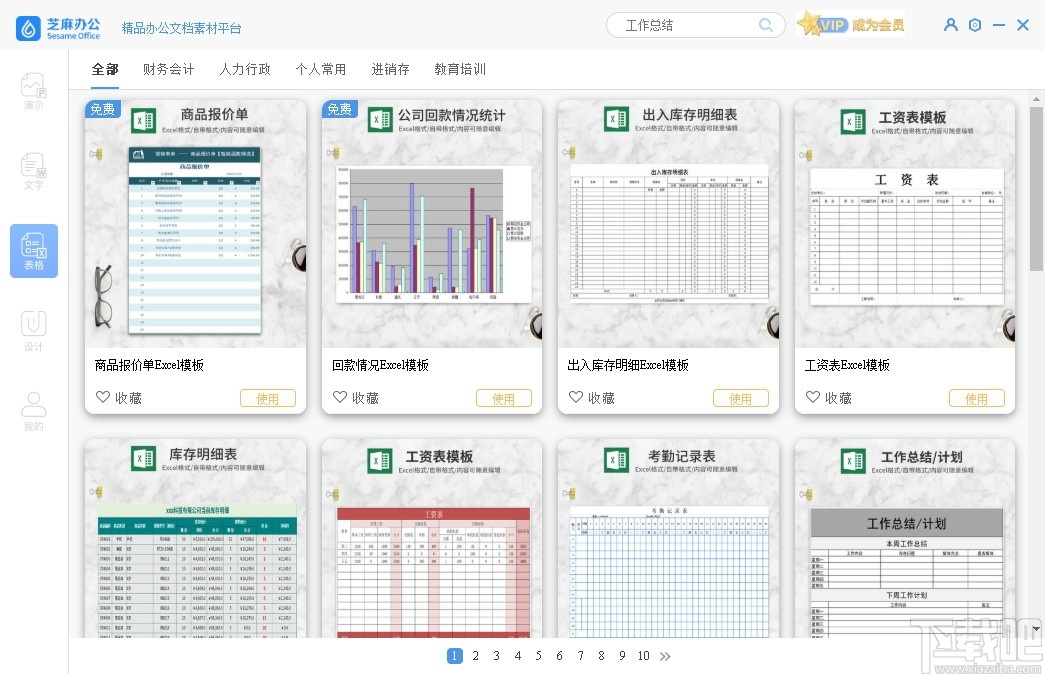Use the 回款情况Excel模板 template

pyautogui.click(x=504, y=398)
